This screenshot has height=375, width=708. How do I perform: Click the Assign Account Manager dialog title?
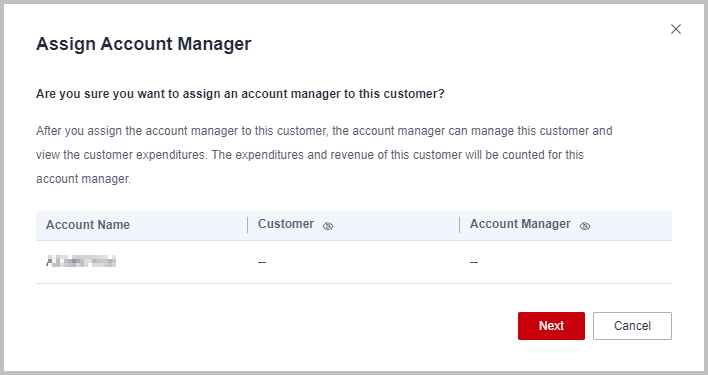[144, 44]
